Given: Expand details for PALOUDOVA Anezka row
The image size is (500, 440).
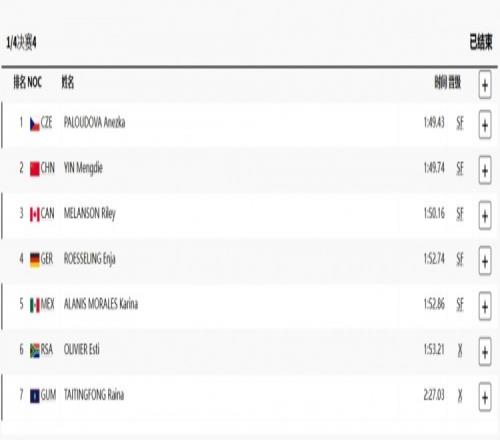Looking at the screenshot, I should 485,125.
